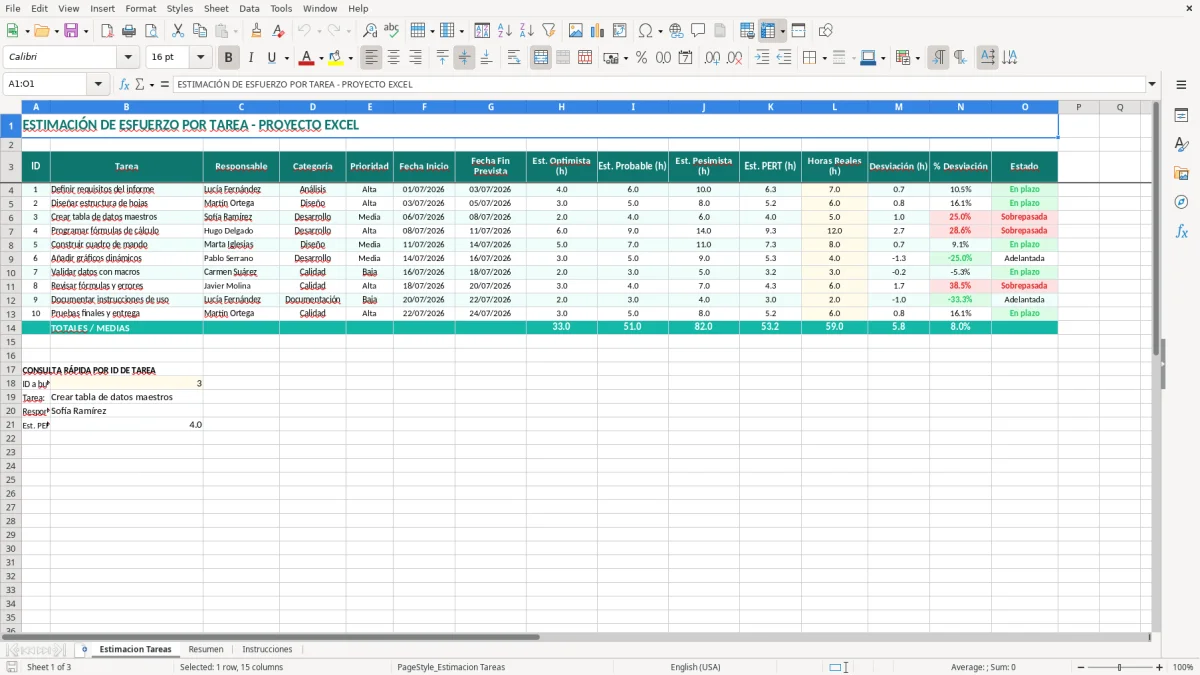The width and height of the screenshot is (1200, 675).
Task: Click the Define Print Area icon
Action: pos(747,31)
